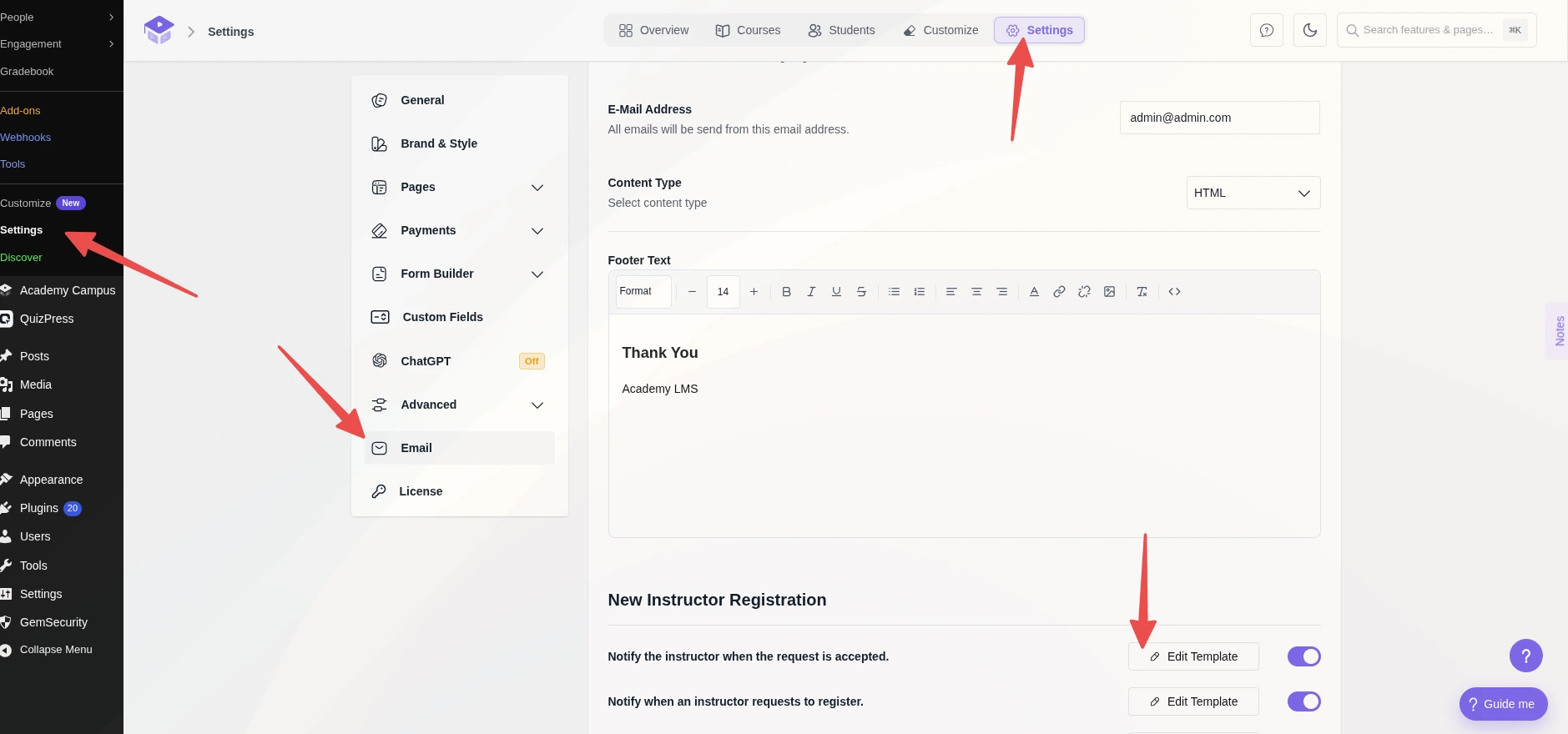Switch to dark mode with moon icon
The width and height of the screenshot is (1568, 734).
click(x=1310, y=30)
